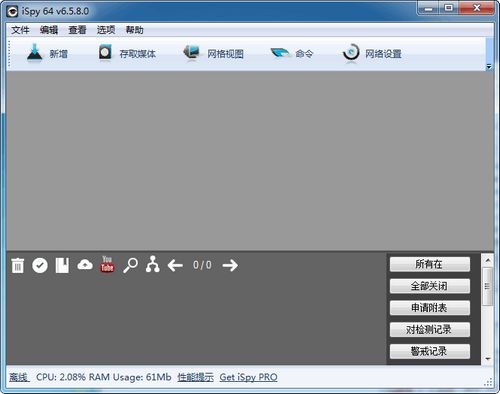
Task: Click the select-all checkmark icon
Action: (x=40, y=265)
